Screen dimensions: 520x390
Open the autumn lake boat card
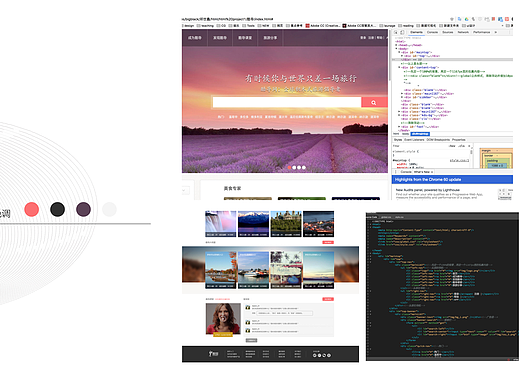tap(221, 270)
